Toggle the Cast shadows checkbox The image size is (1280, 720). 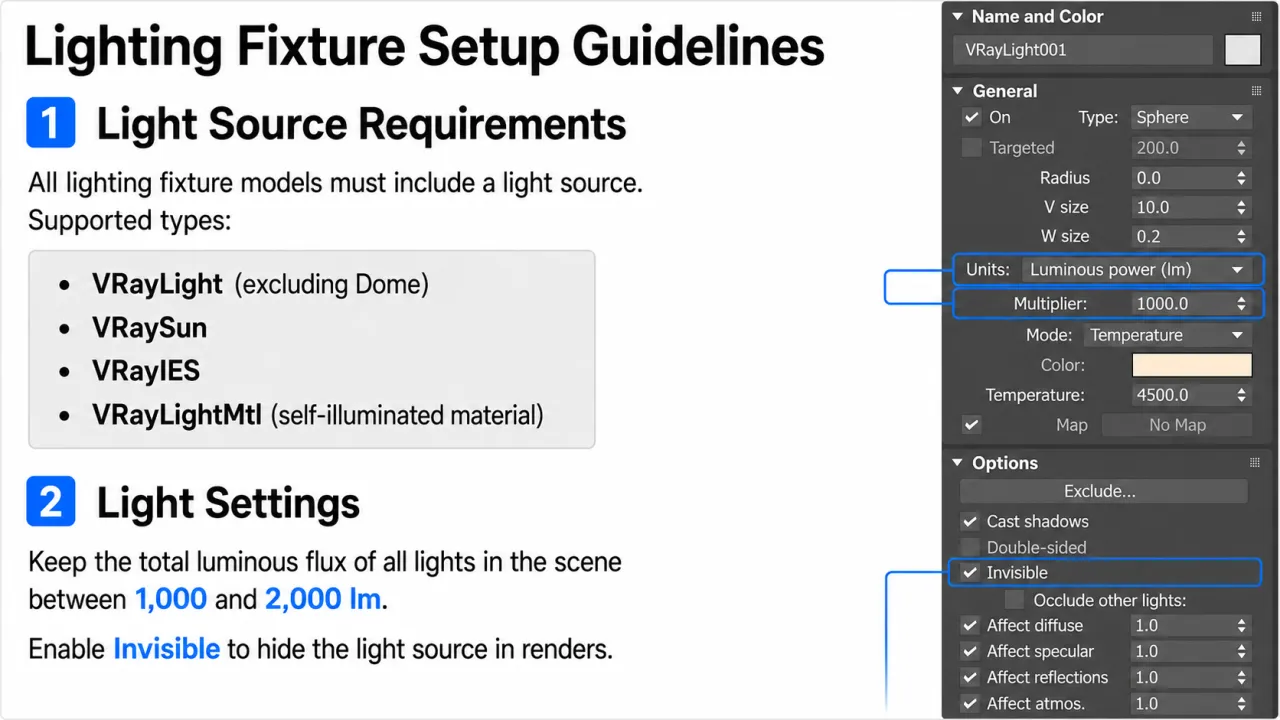click(x=970, y=521)
